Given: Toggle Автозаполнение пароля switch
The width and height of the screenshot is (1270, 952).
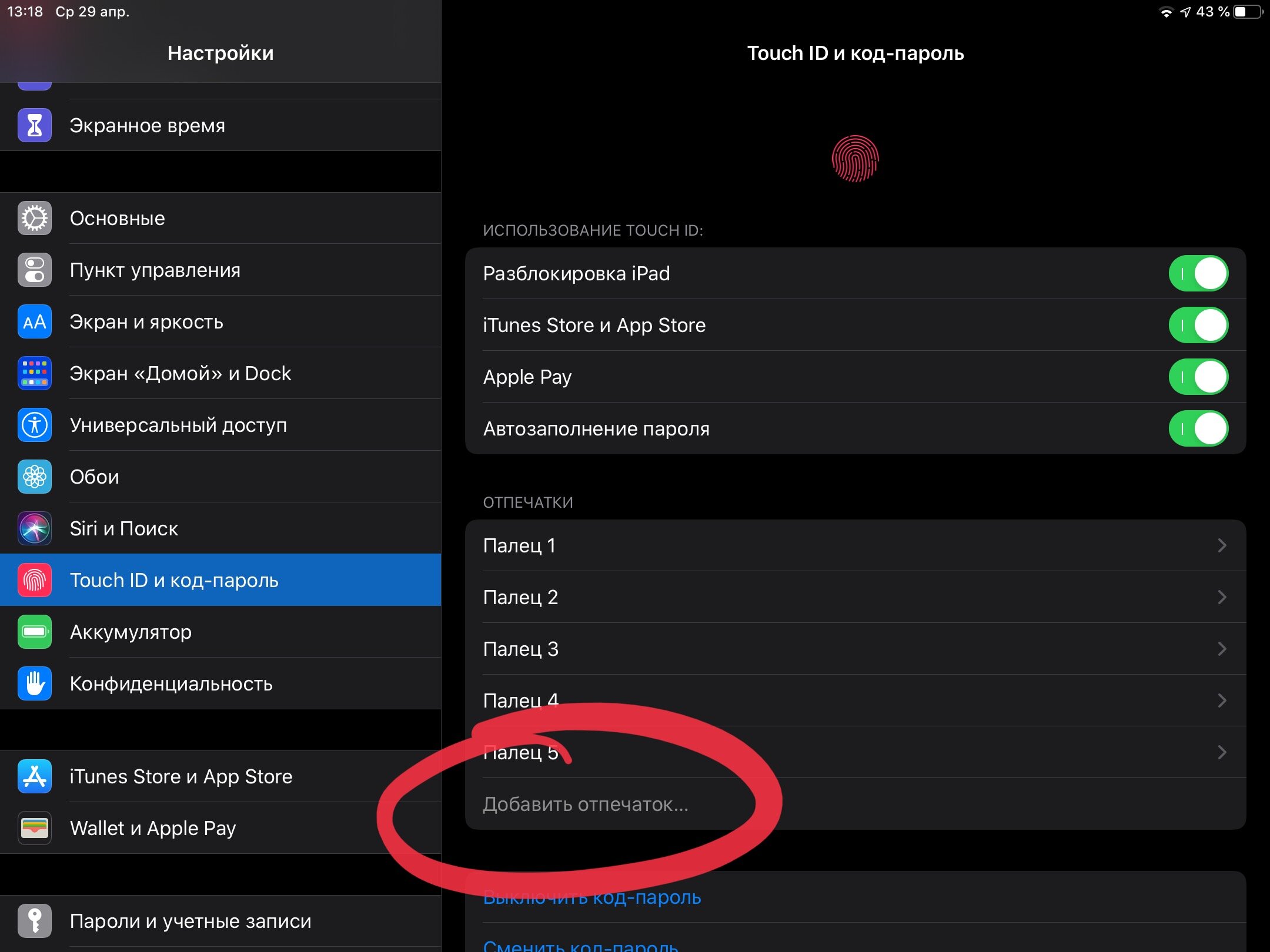Looking at the screenshot, I should [x=1198, y=429].
